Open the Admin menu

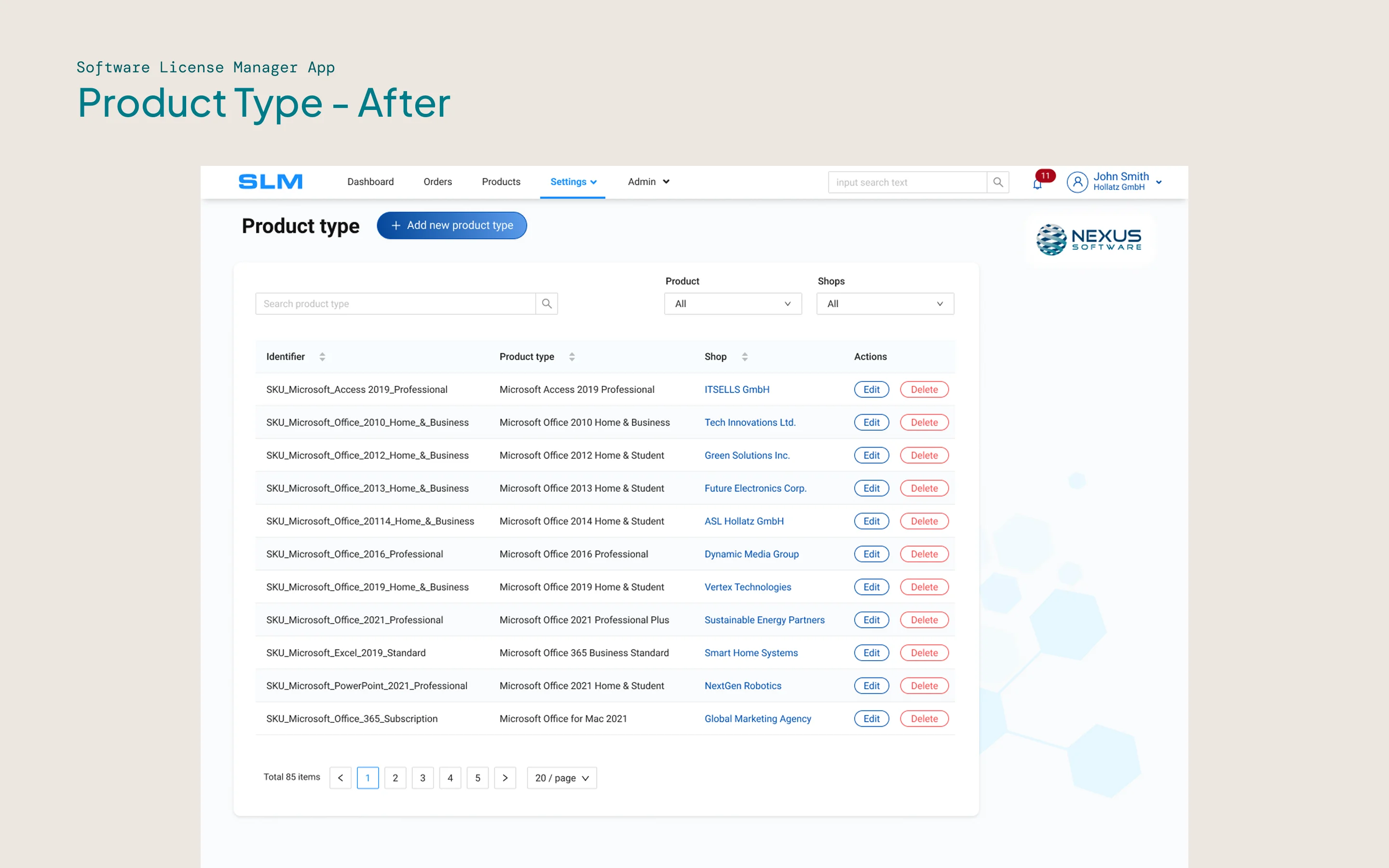(x=649, y=181)
